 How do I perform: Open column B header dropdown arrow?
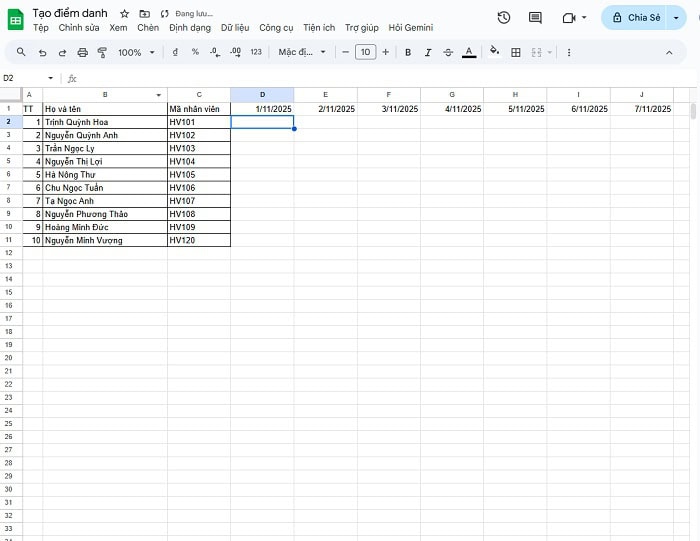pos(158,95)
